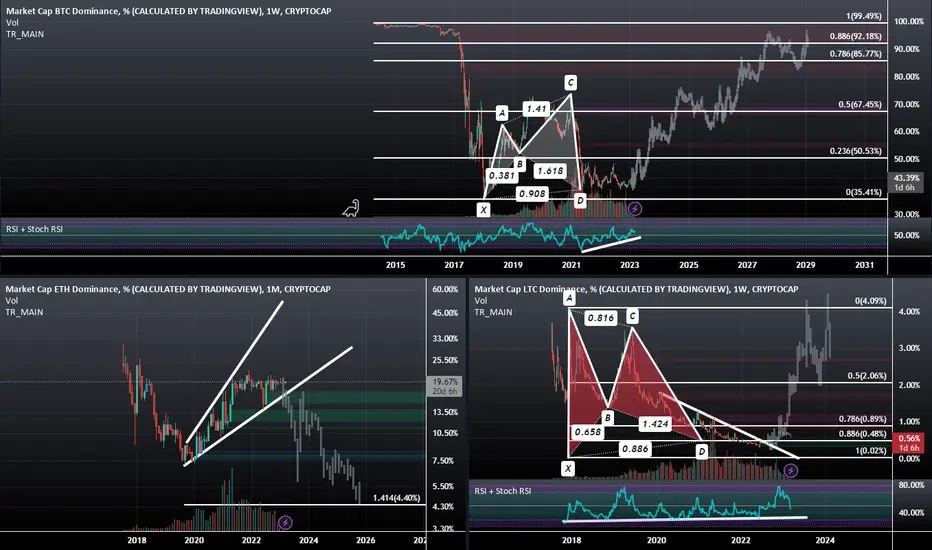Click the lightning event icon in BTC Dominance chart

click(x=635, y=209)
